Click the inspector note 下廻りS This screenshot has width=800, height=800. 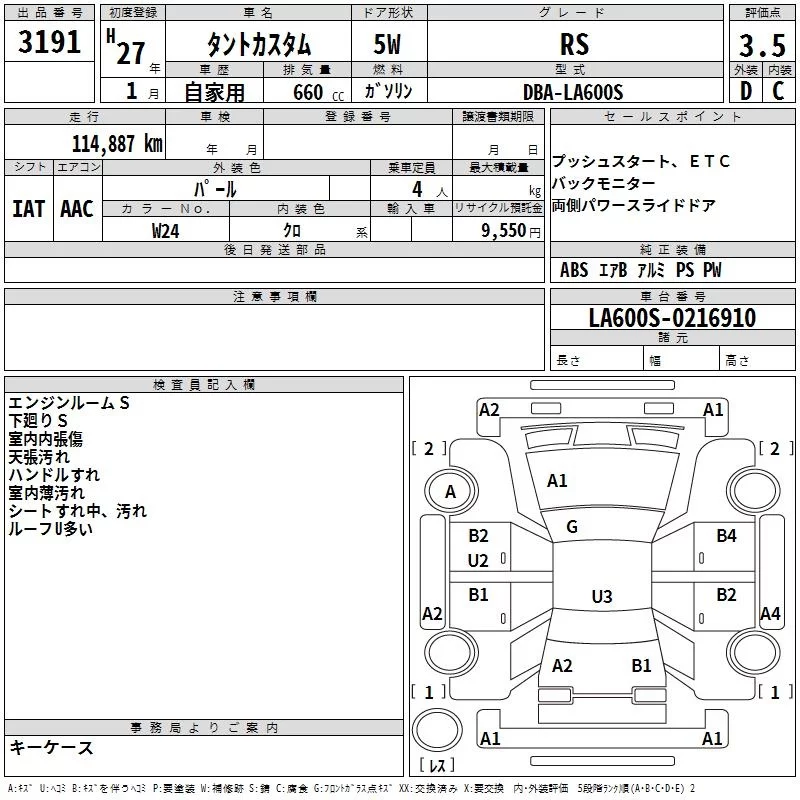coord(38,421)
